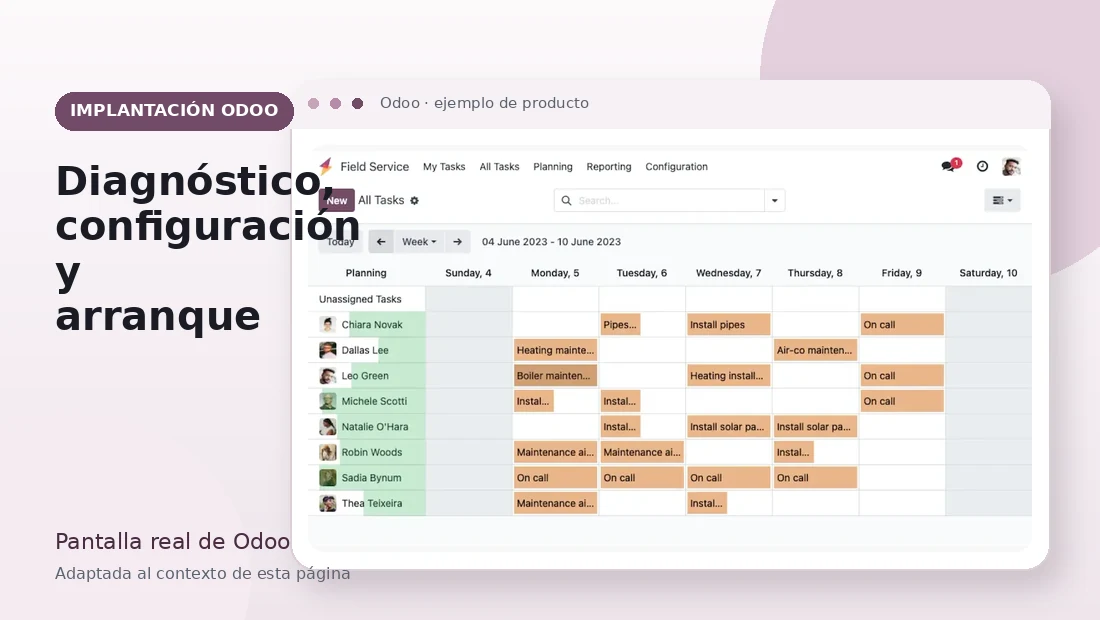The height and width of the screenshot is (620, 1100).
Task: Click Dallas Lee's avatar
Action: tap(328, 350)
